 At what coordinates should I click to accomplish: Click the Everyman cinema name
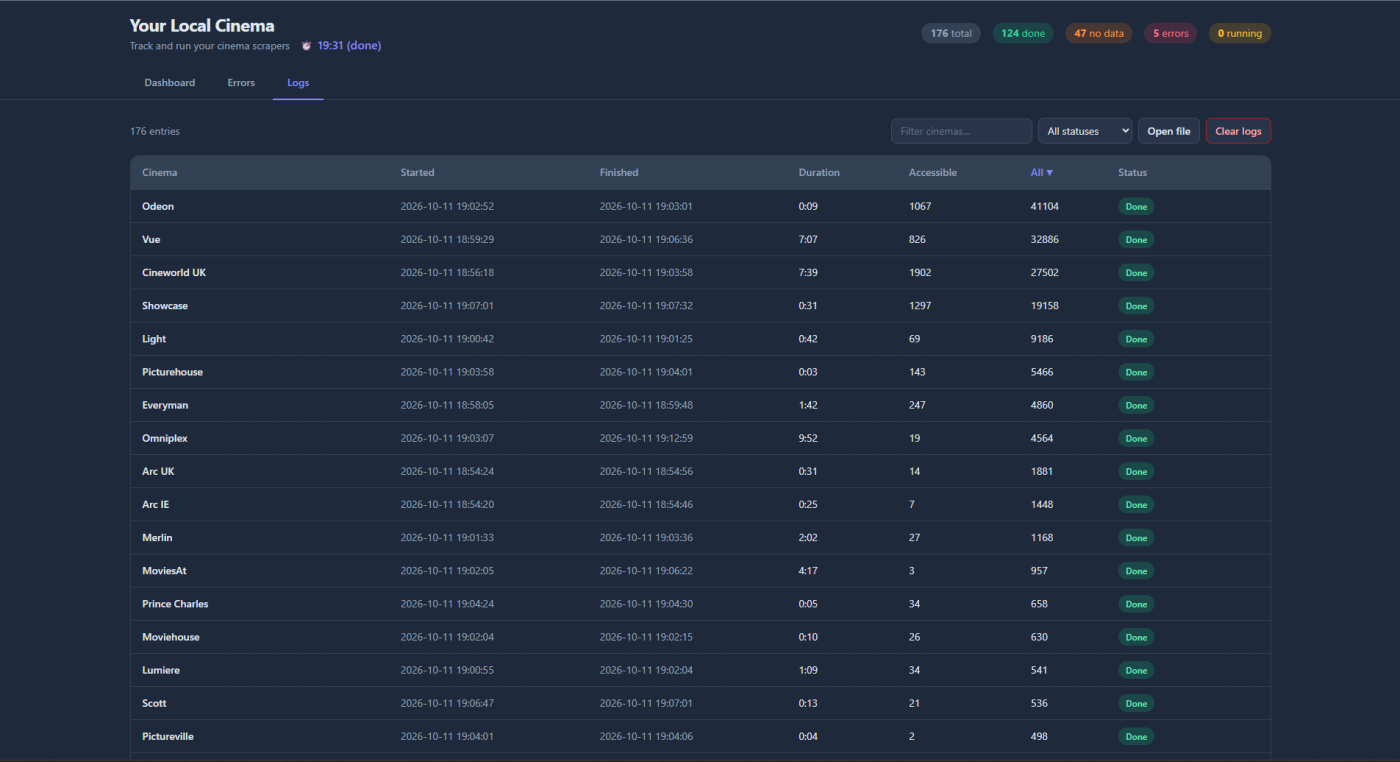click(x=165, y=405)
